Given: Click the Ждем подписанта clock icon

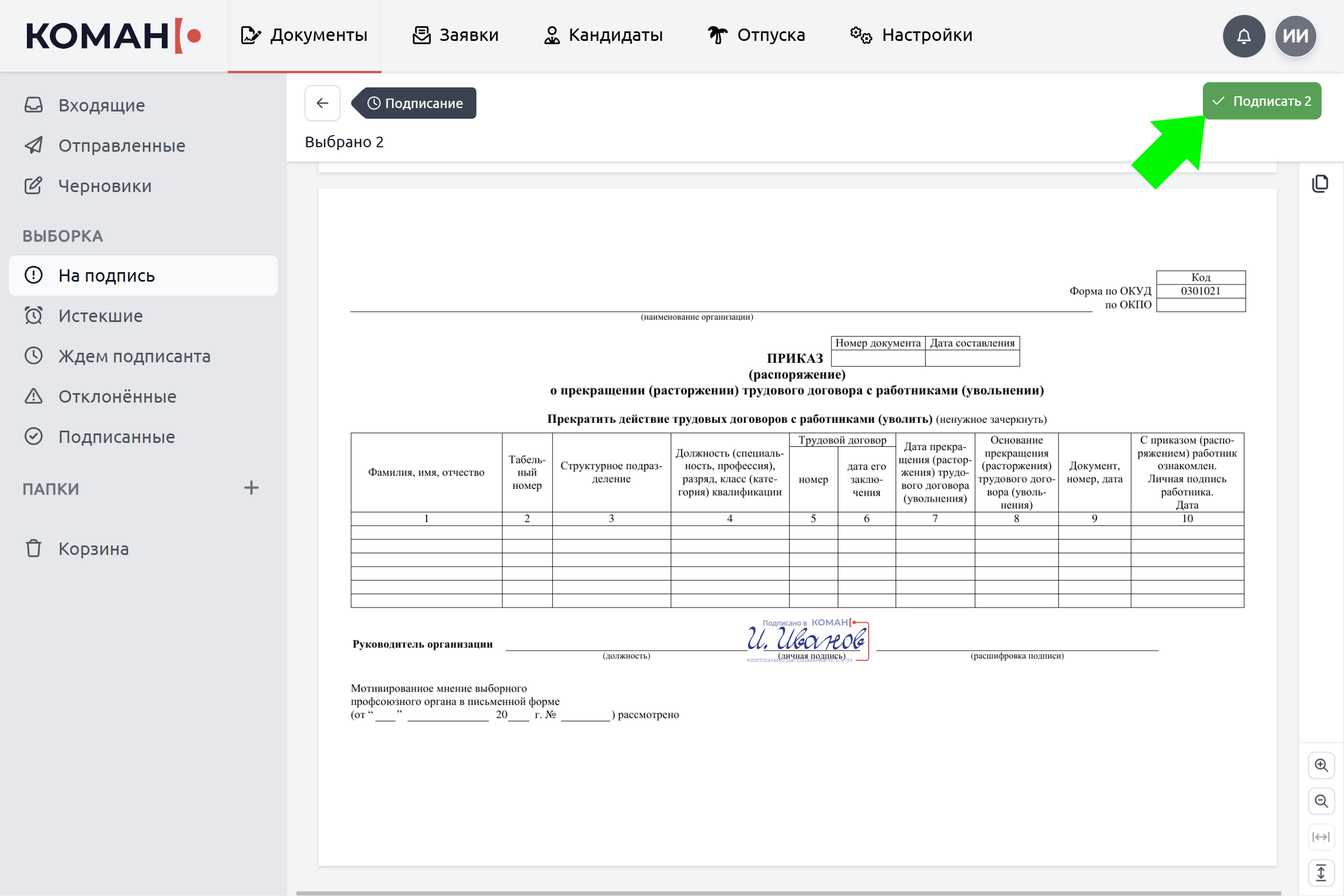Looking at the screenshot, I should coord(34,356).
